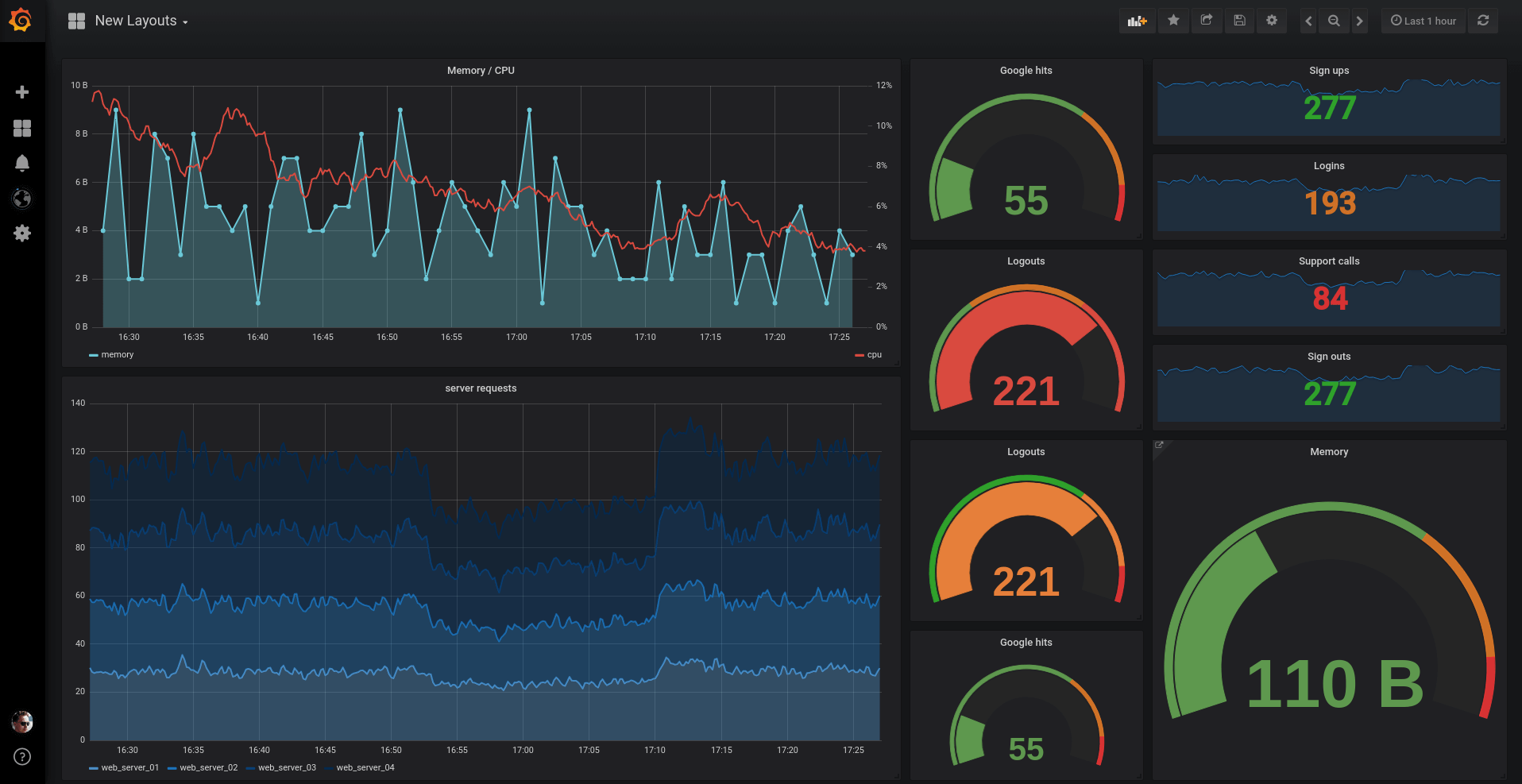
Task: Click the user avatar in sidebar
Action: tap(22, 722)
